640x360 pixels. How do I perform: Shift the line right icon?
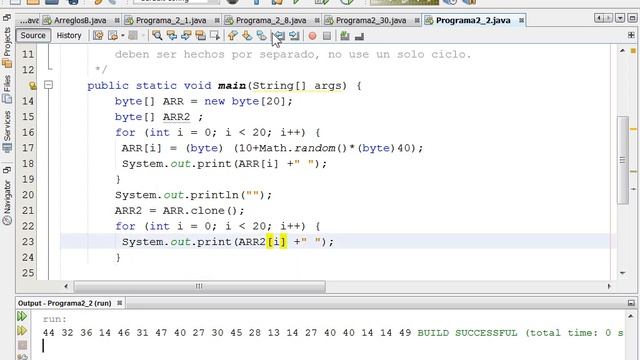(x=294, y=36)
